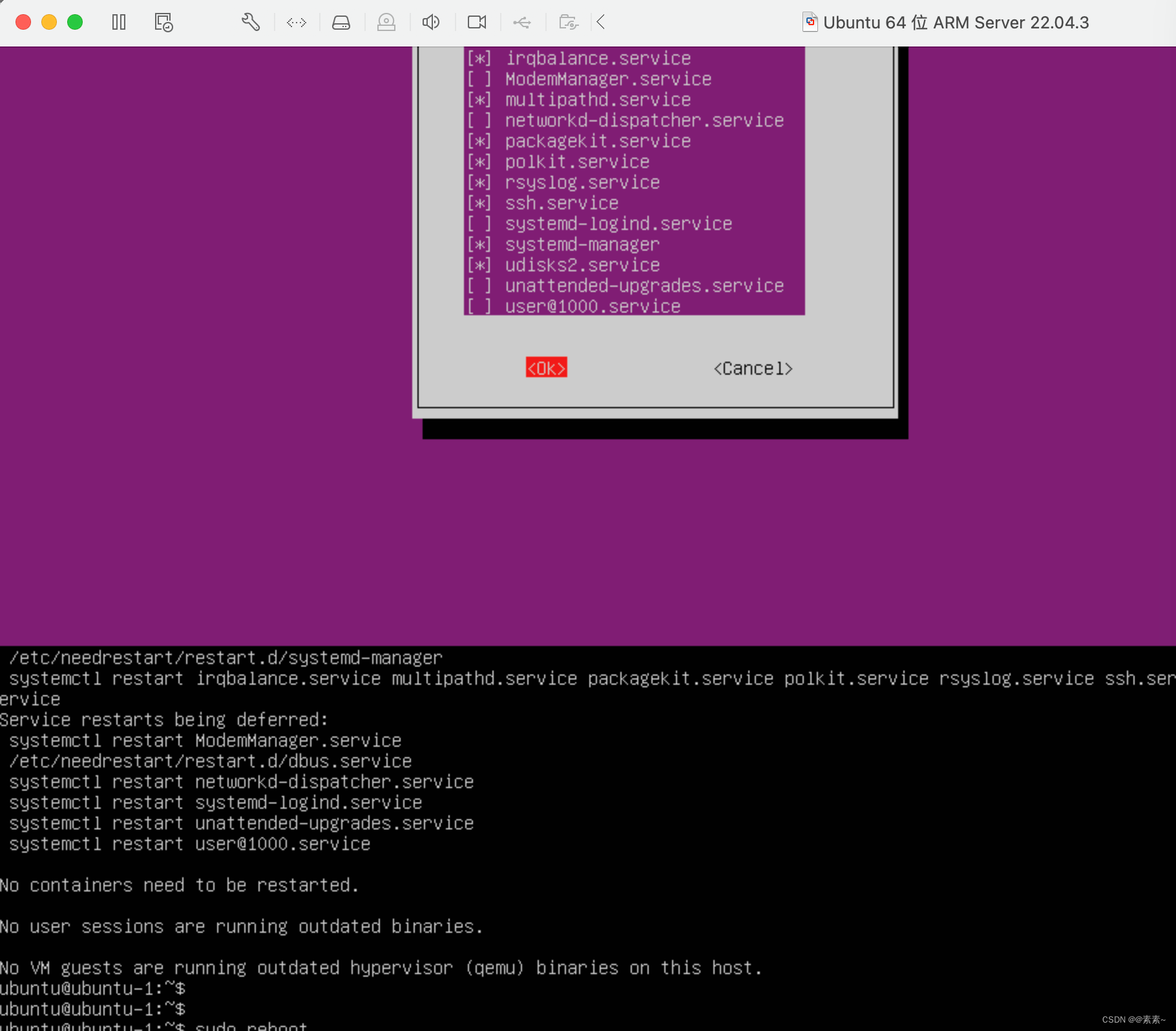Toggle user@1000.service checkbox
The width and height of the screenshot is (1176, 1031).
pyautogui.click(x=479, y=307)
